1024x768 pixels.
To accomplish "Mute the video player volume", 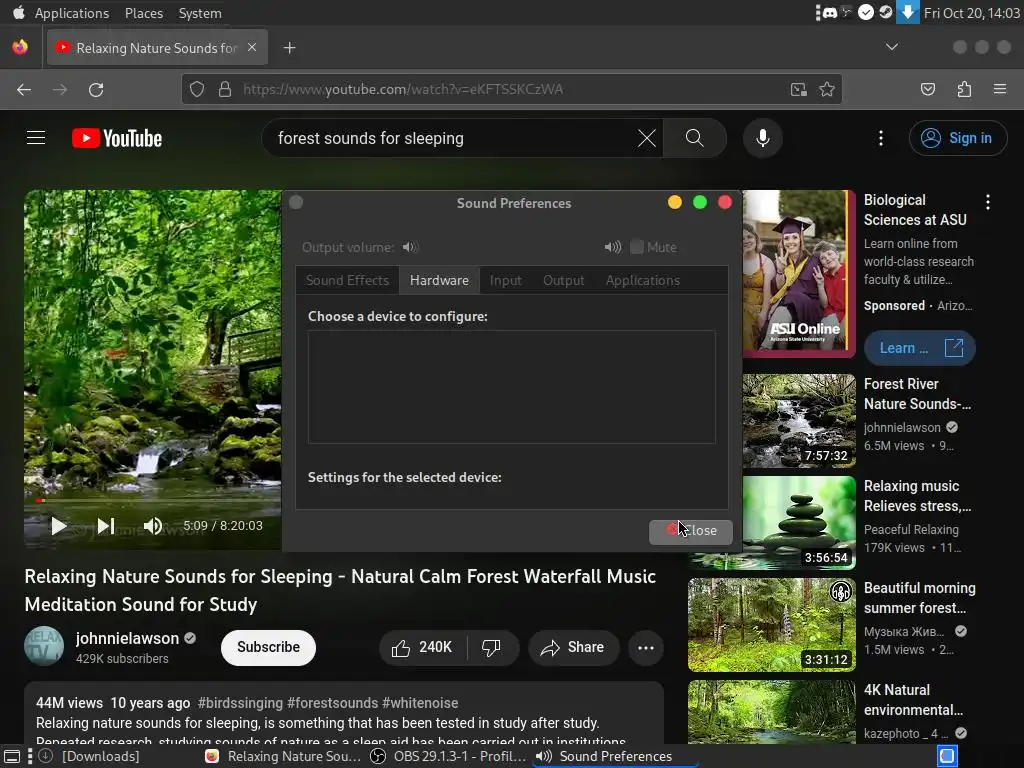I will (x=153, y=526).
